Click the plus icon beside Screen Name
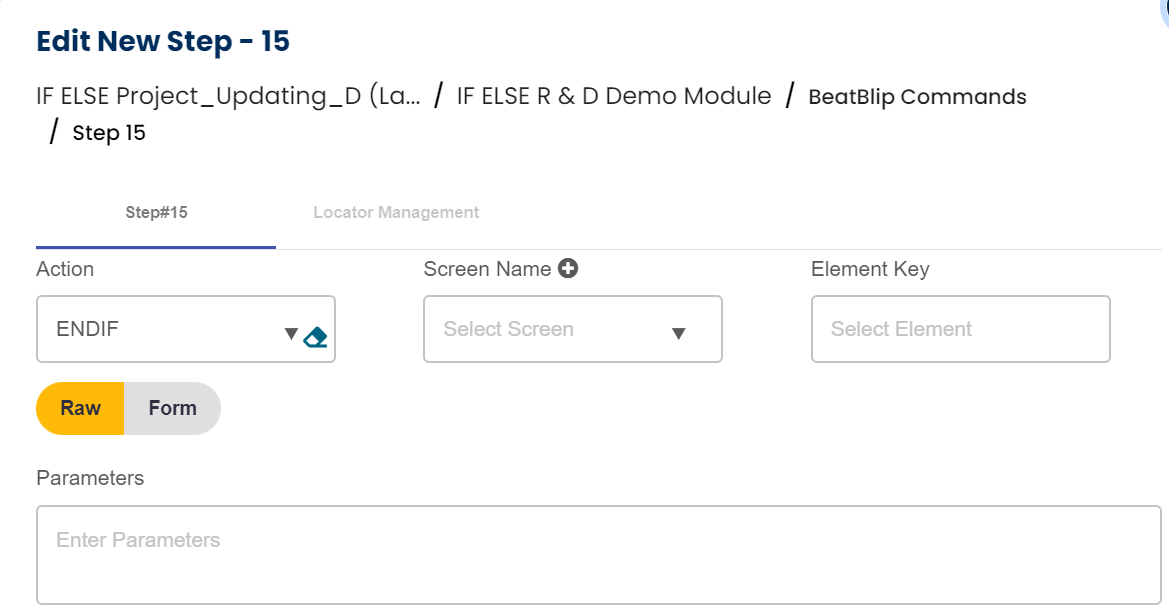The height and width of the screenshot is (613, 1169). click(568, 268)
